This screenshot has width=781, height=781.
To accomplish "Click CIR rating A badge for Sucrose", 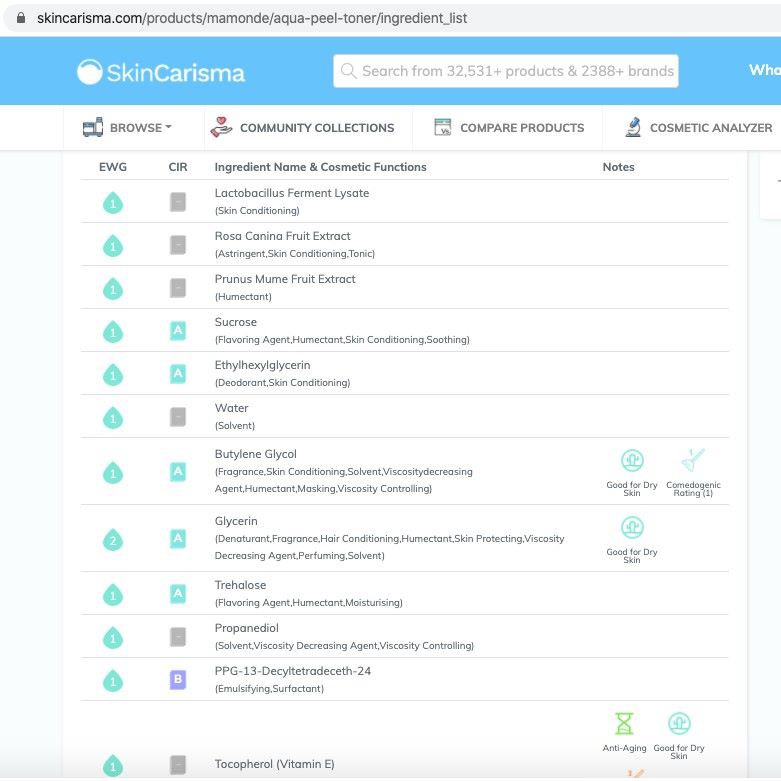I will [178, 331].
